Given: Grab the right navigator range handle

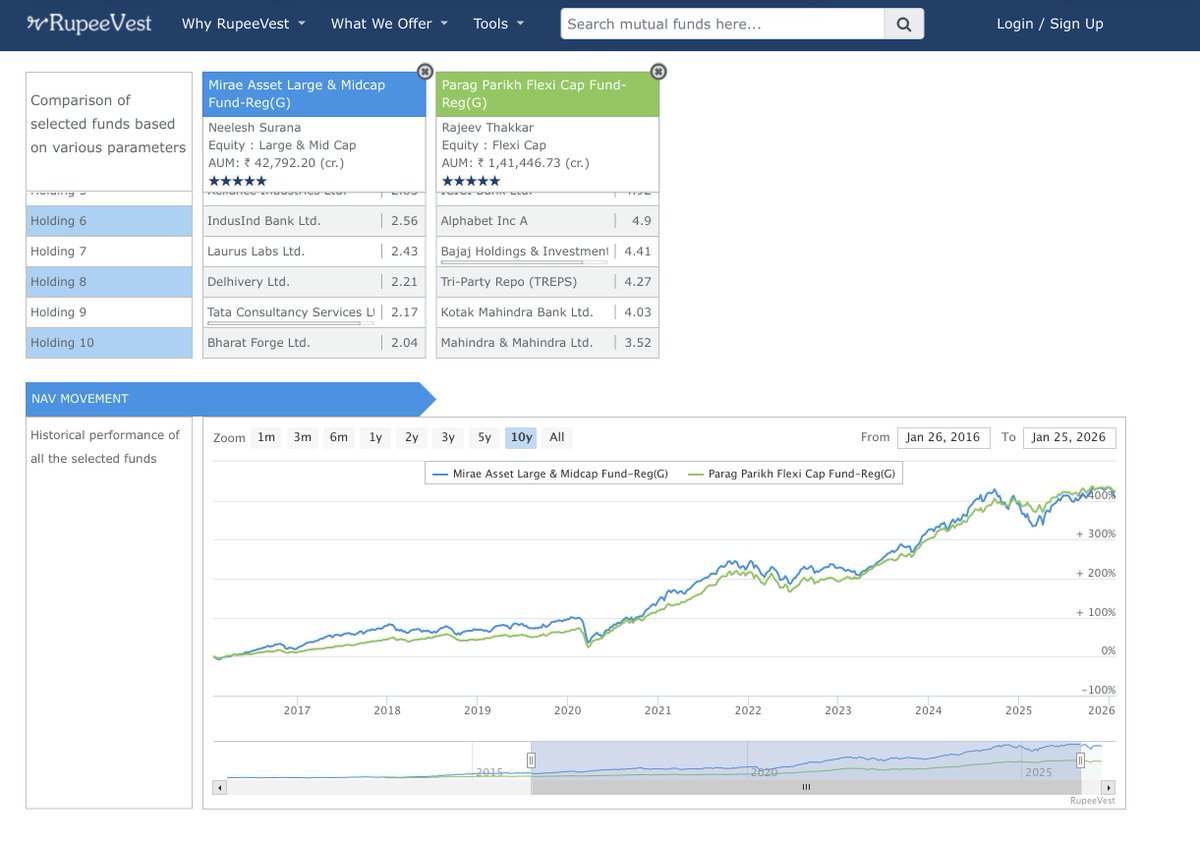Looking at the screenshot, I should (x=1080, y=760).
